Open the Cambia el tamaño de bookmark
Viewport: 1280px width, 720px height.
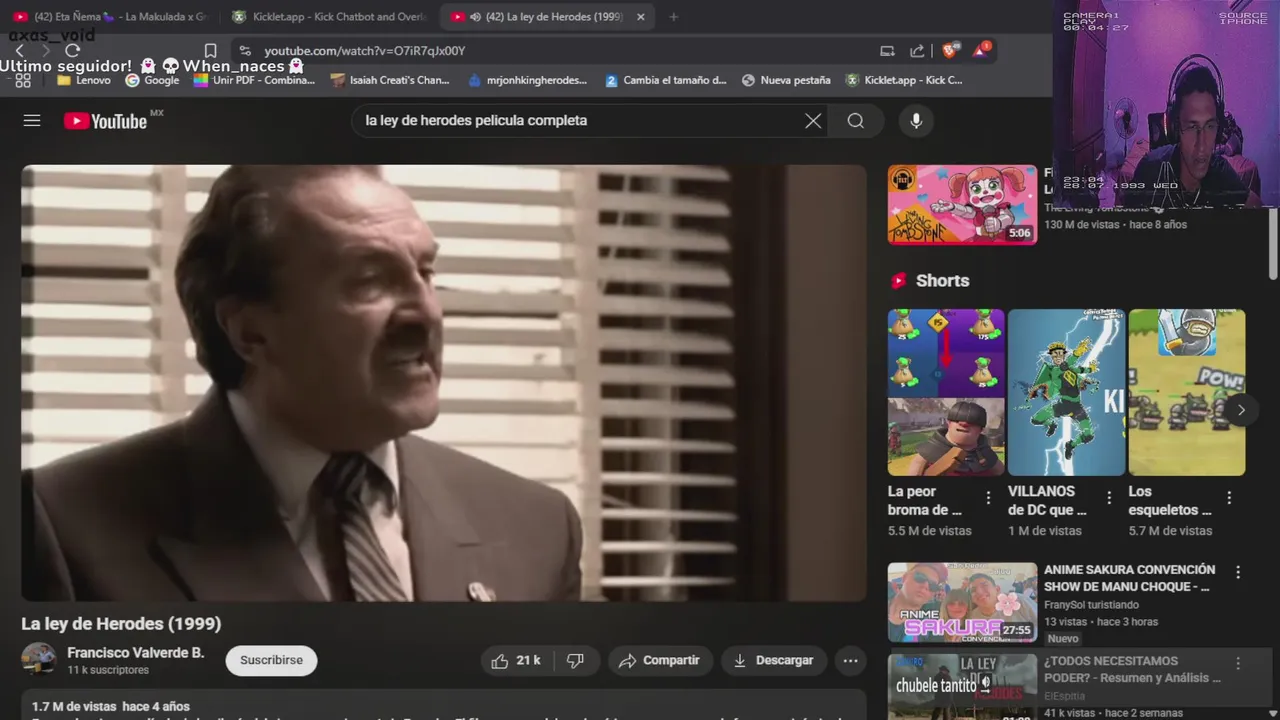[666, 80]
